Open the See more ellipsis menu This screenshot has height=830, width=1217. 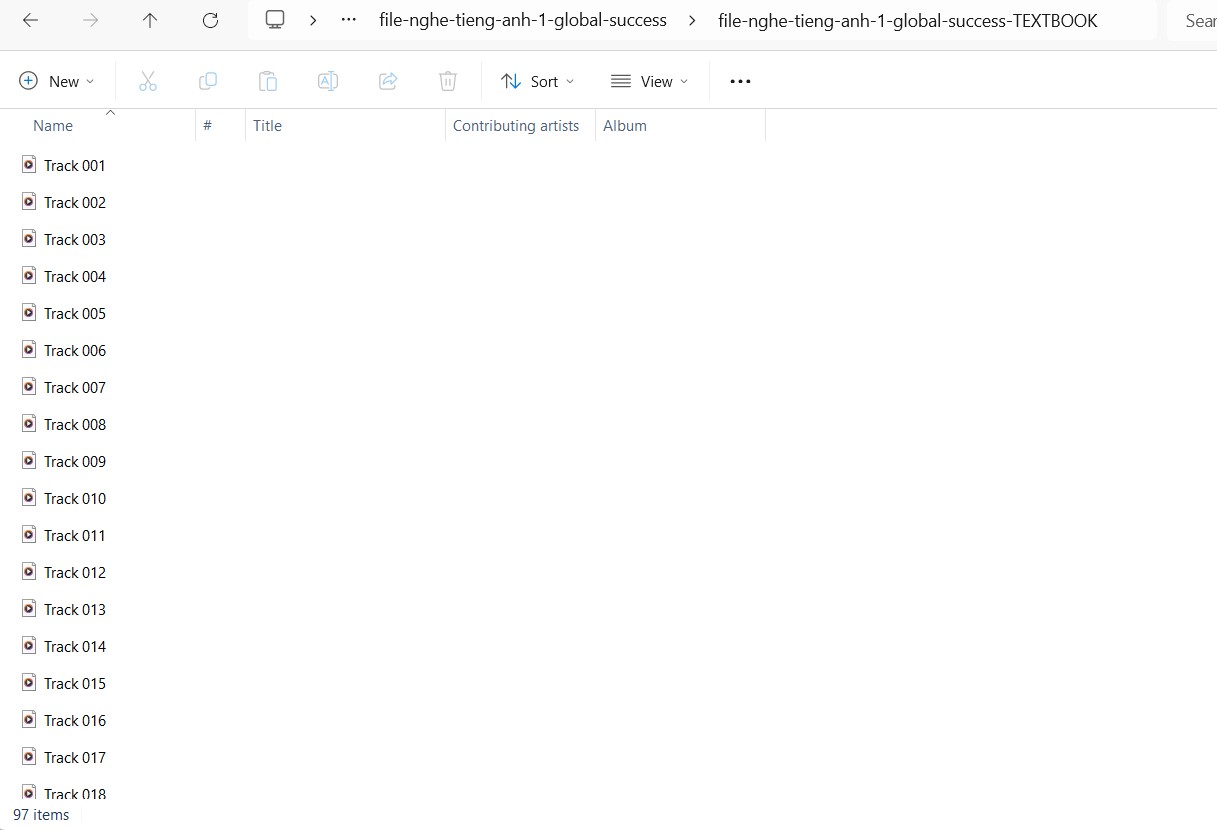click(x=739, y=81)
